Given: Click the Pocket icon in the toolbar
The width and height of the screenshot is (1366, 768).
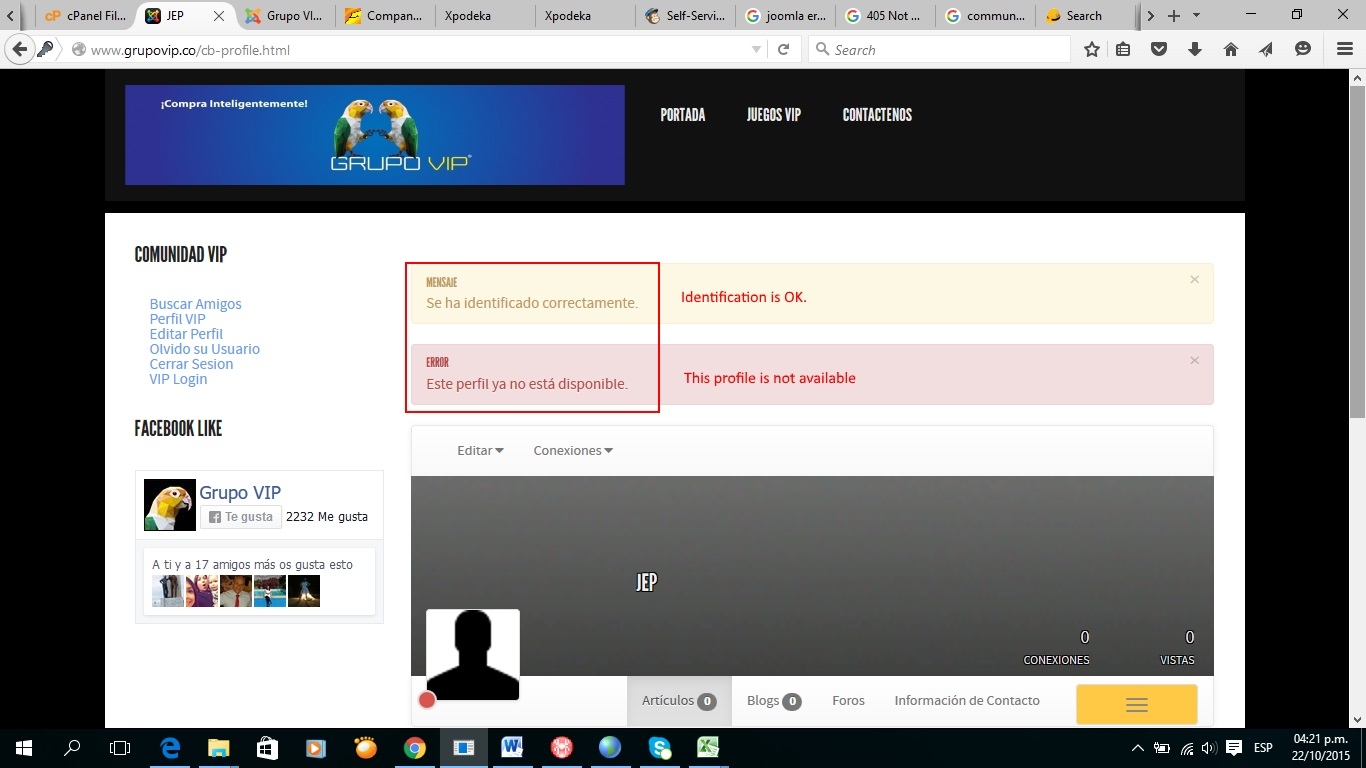Looking at the screenshot, I should 1159,49.
